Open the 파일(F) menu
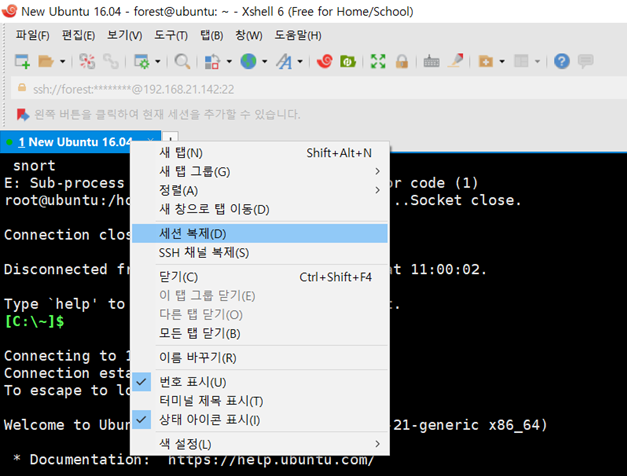 click(32, 35)
